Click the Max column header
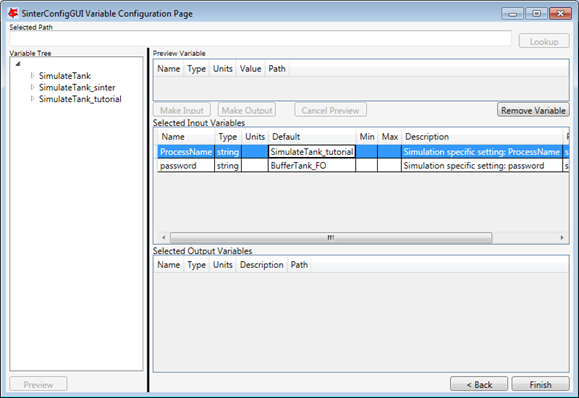The image size is (579, 398). pyautogui.click(x=390, y=137)
